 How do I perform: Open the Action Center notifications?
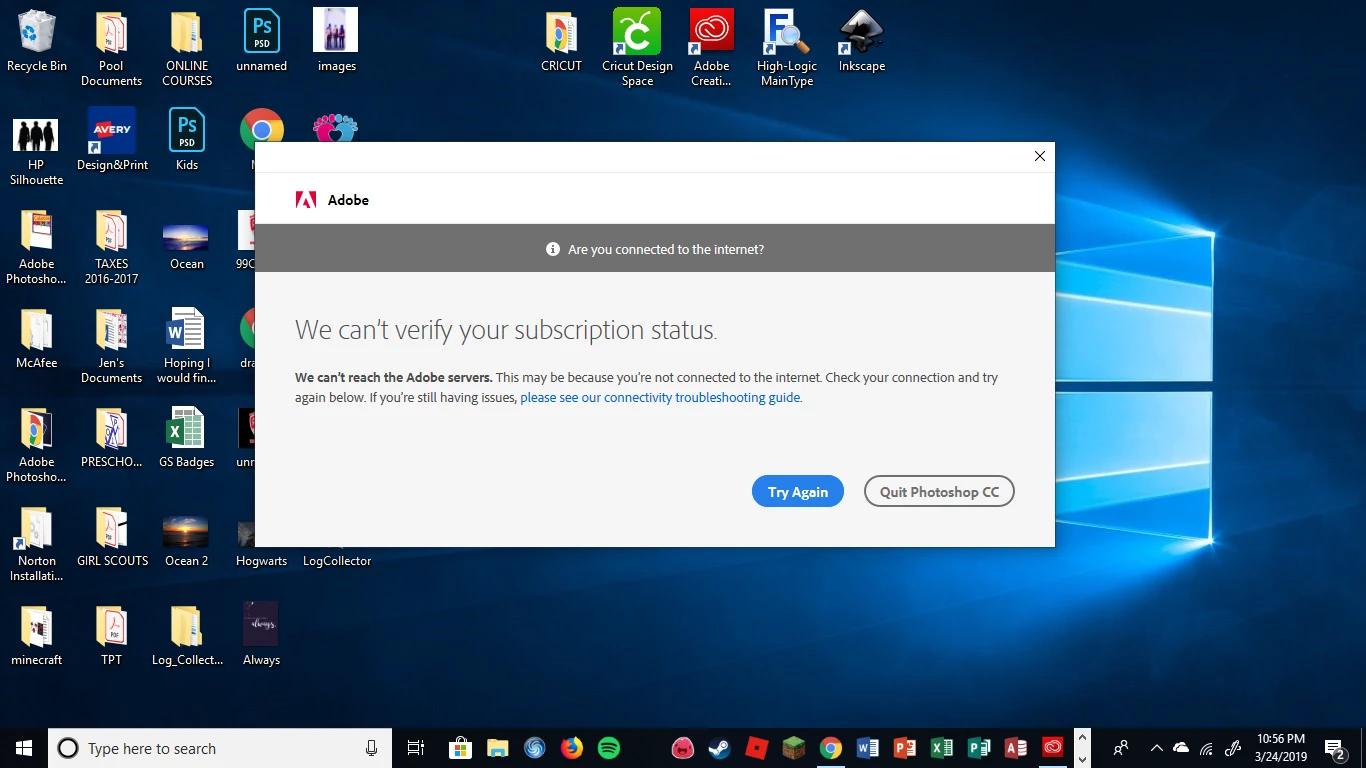pyautogui.click(x=1334, y=748)
